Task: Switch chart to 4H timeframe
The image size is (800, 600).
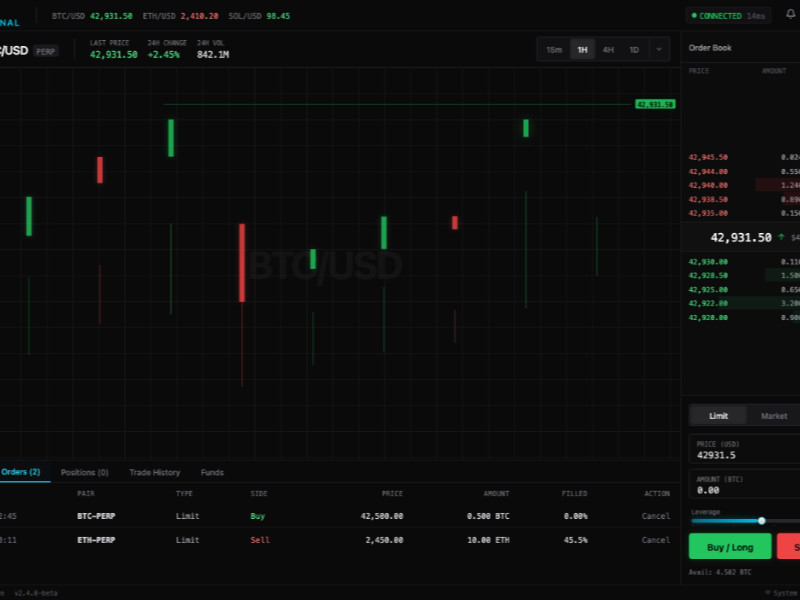Action: (x=608, y=50)
